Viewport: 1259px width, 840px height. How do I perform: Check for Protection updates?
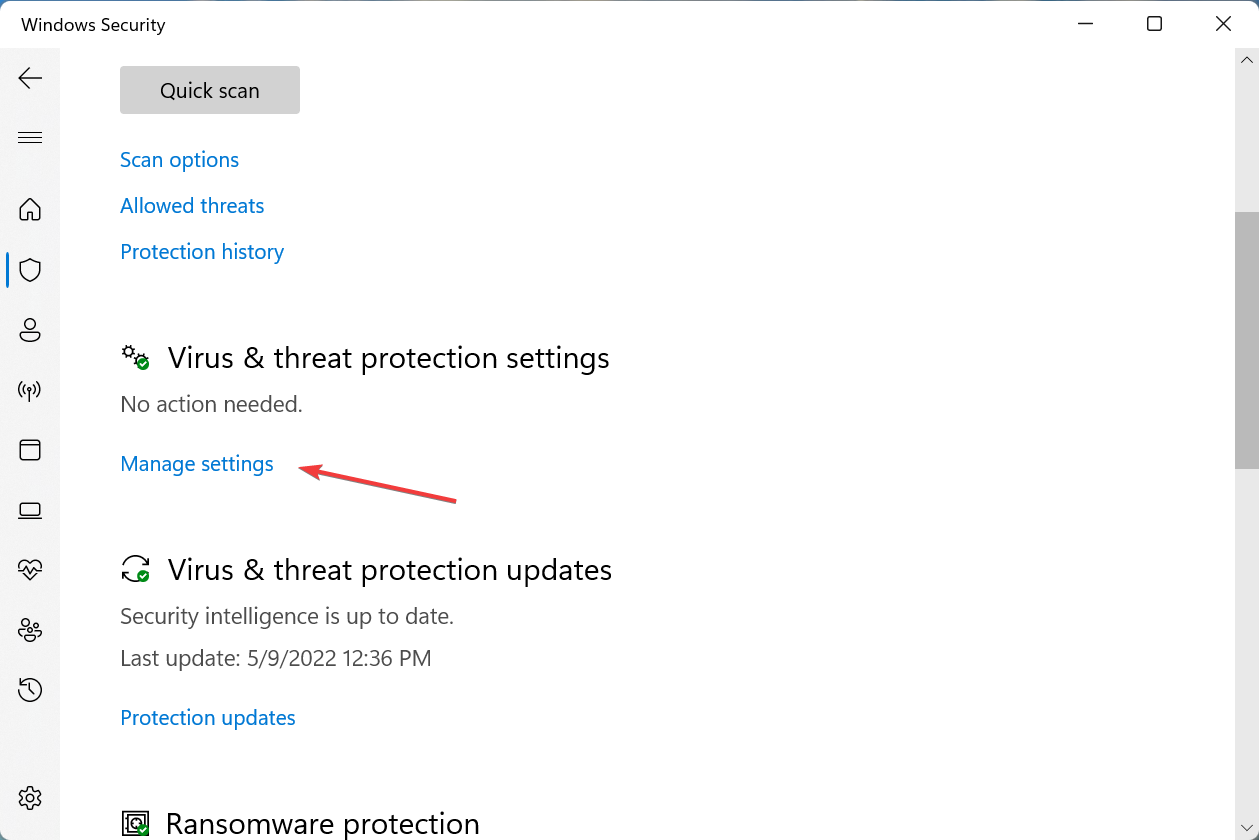(x=207, y=717)
